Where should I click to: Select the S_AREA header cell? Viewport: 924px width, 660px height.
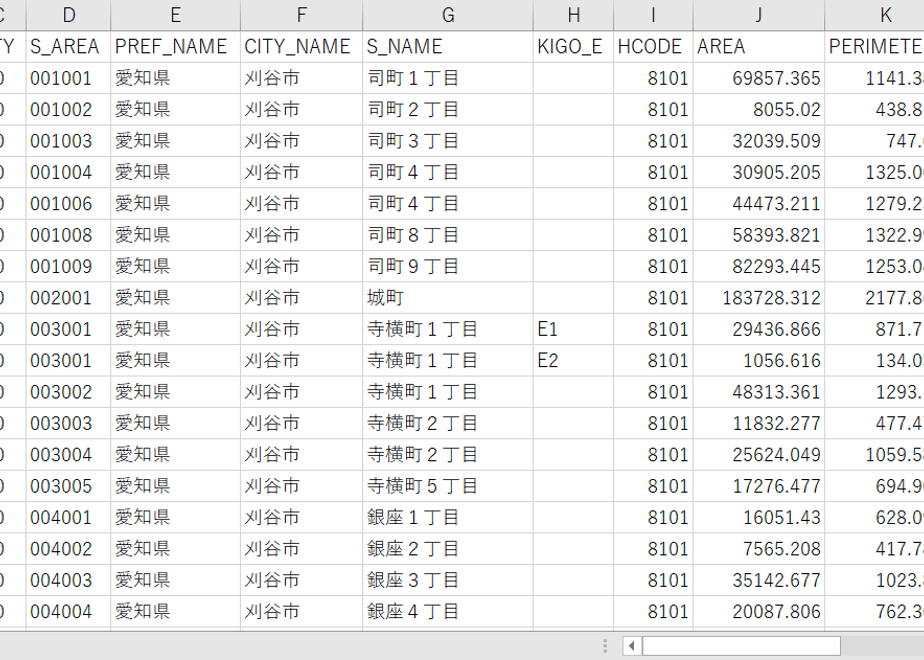pos(68,47)
